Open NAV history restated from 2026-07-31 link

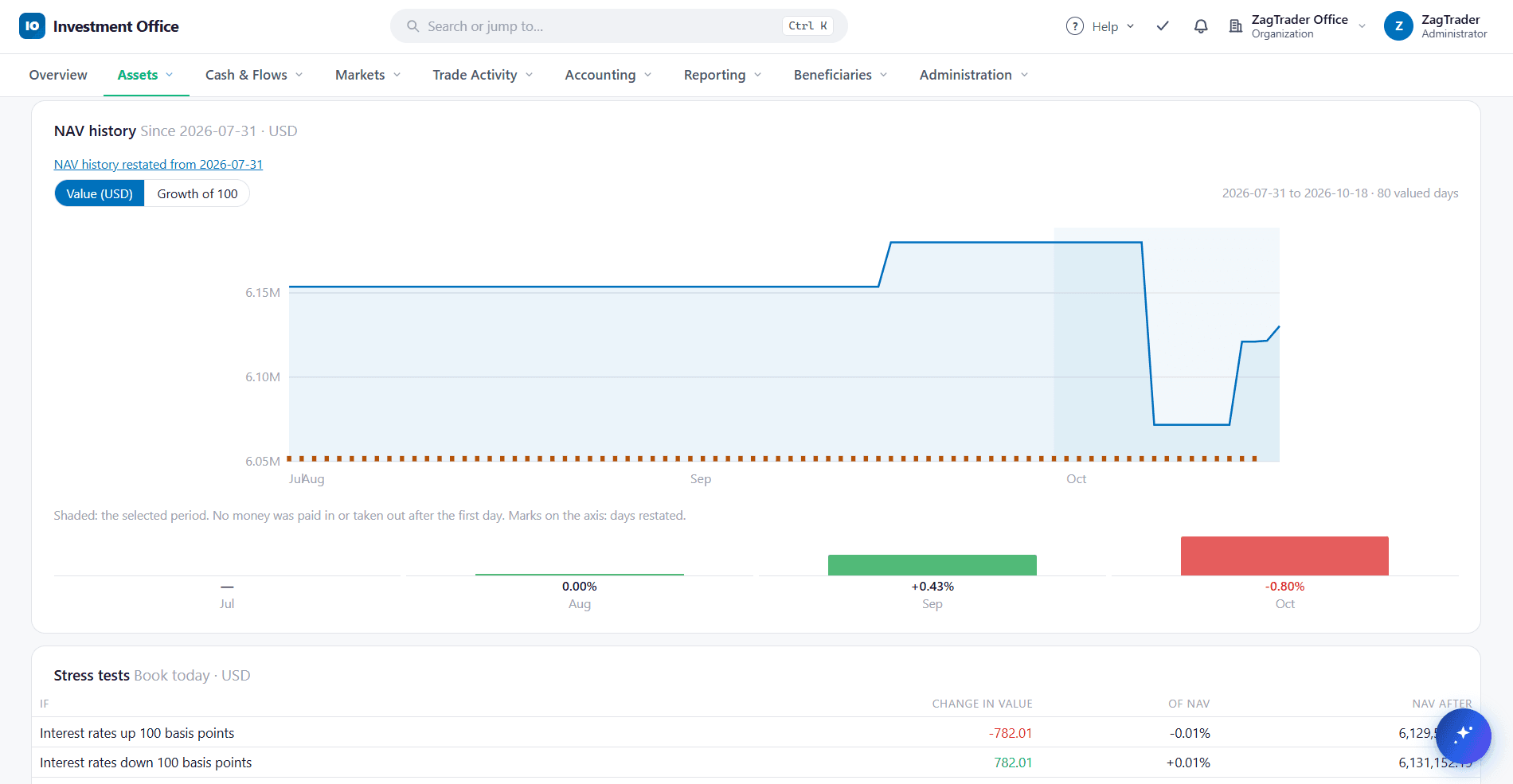[158, 164]
